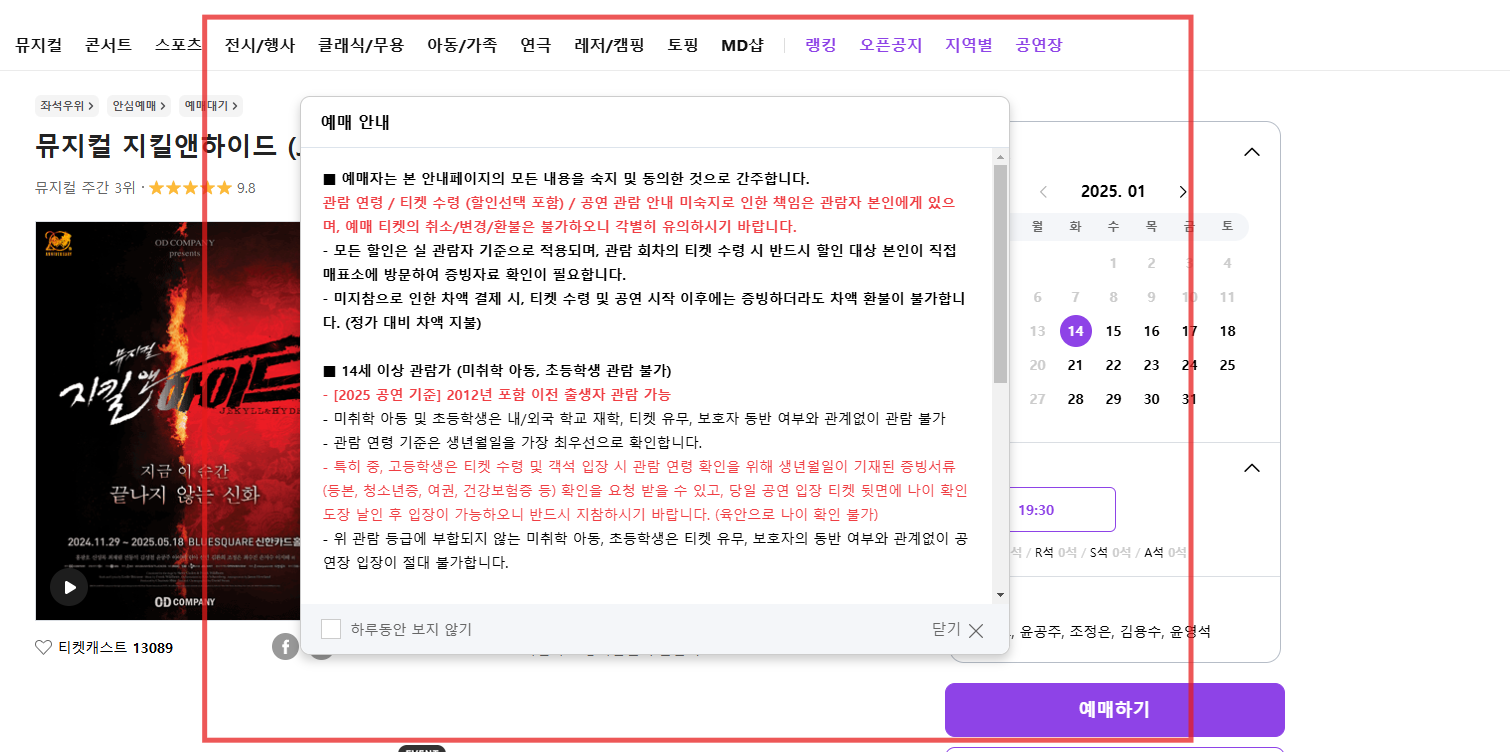Play the Jekyll & Hyde poster video

[x=69, y=587]
